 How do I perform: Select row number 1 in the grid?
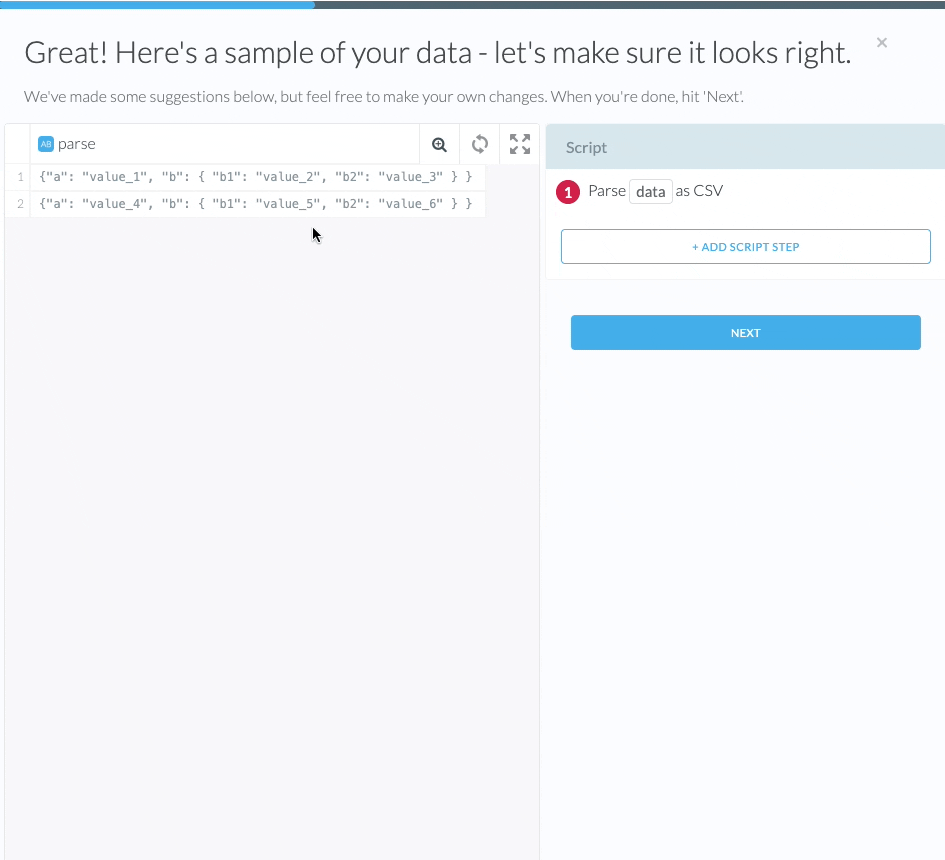coord(20,177)
